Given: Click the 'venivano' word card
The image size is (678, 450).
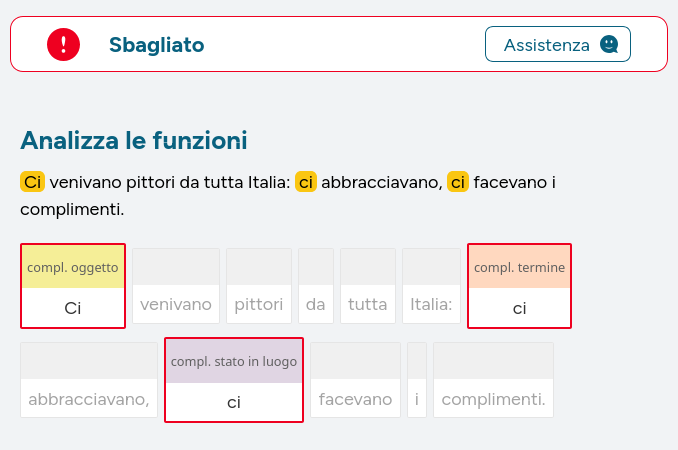Looking at the screenshot, I should point(176,286).
